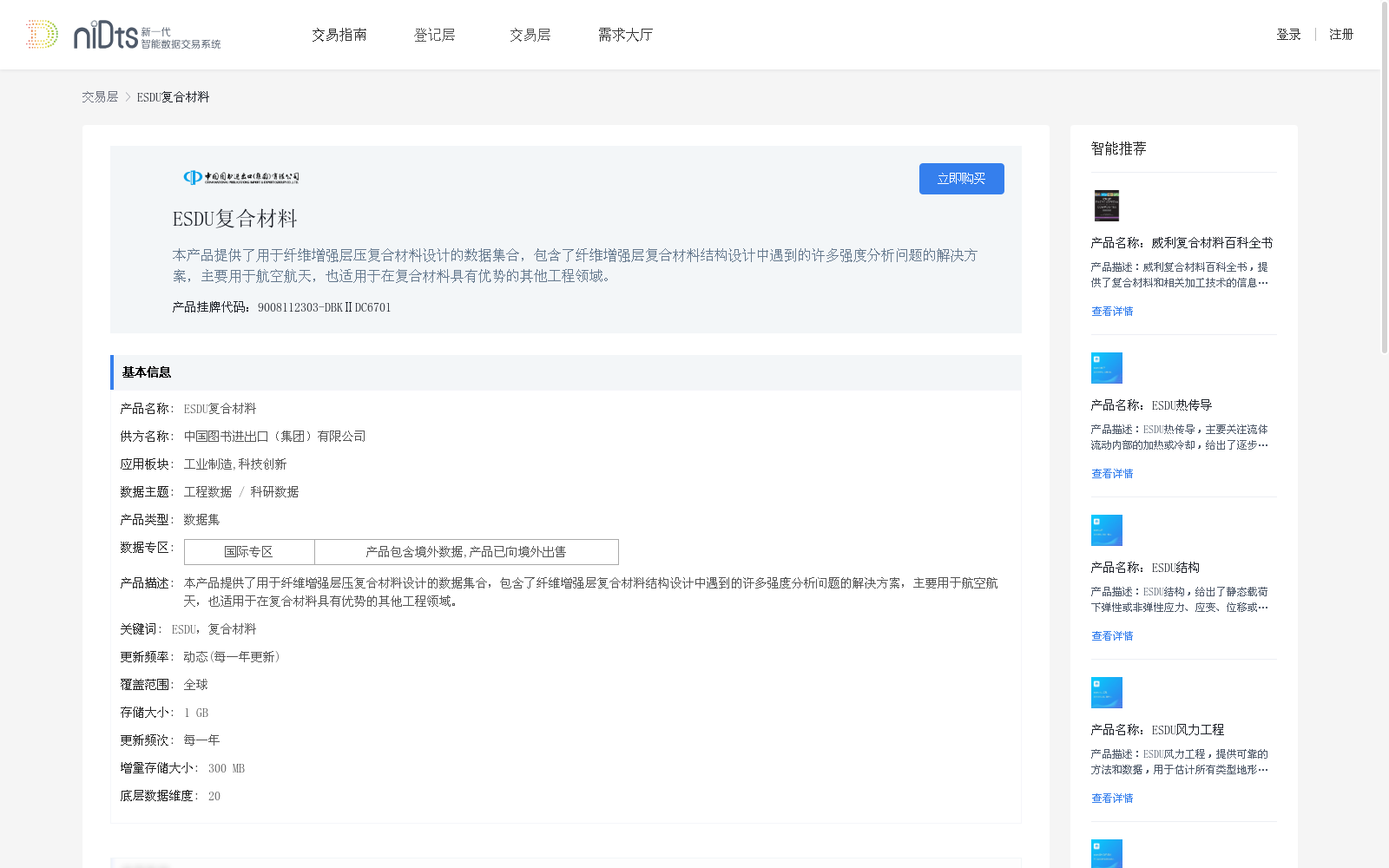1389x868 pixels.
Task: Click the 威利复合材料百科全书 product name text
Action: 1212,243
